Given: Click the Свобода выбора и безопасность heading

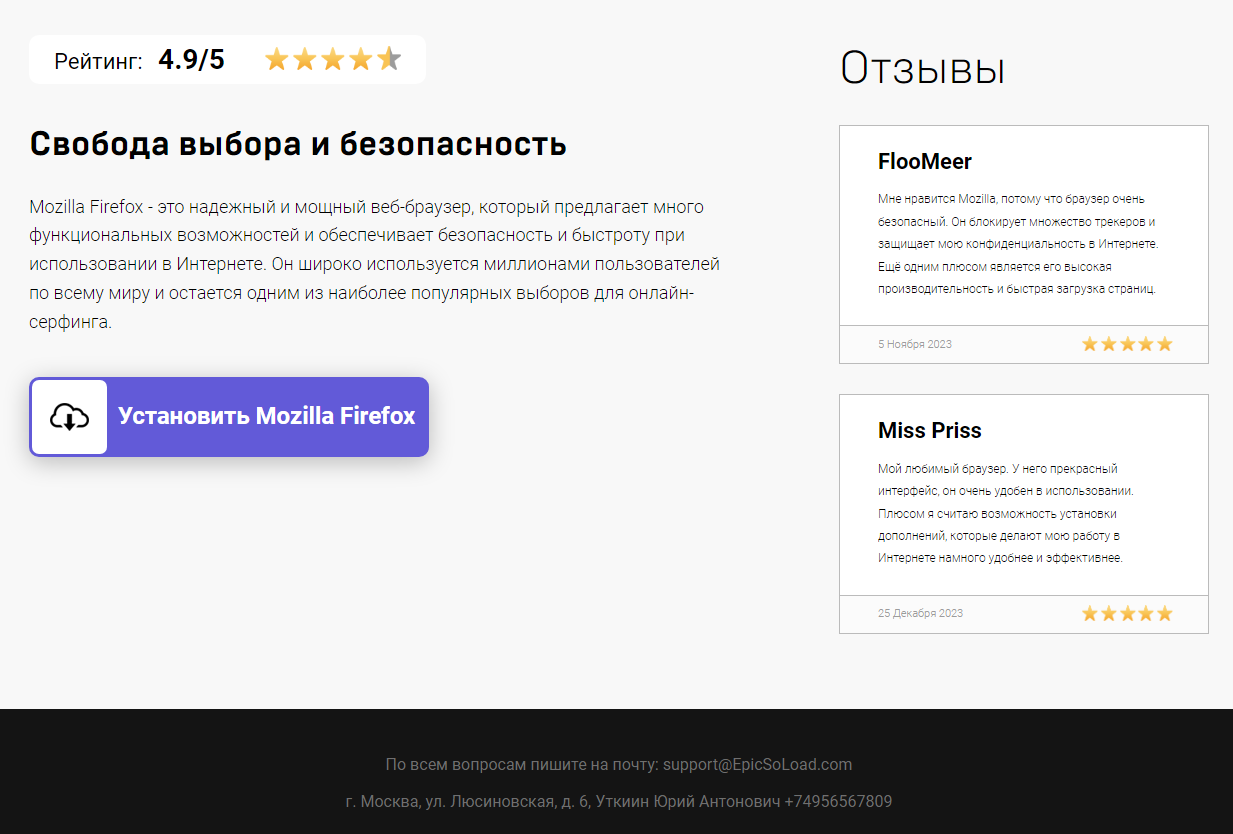Looking at the screenshot, I should [x=298, y=144].
